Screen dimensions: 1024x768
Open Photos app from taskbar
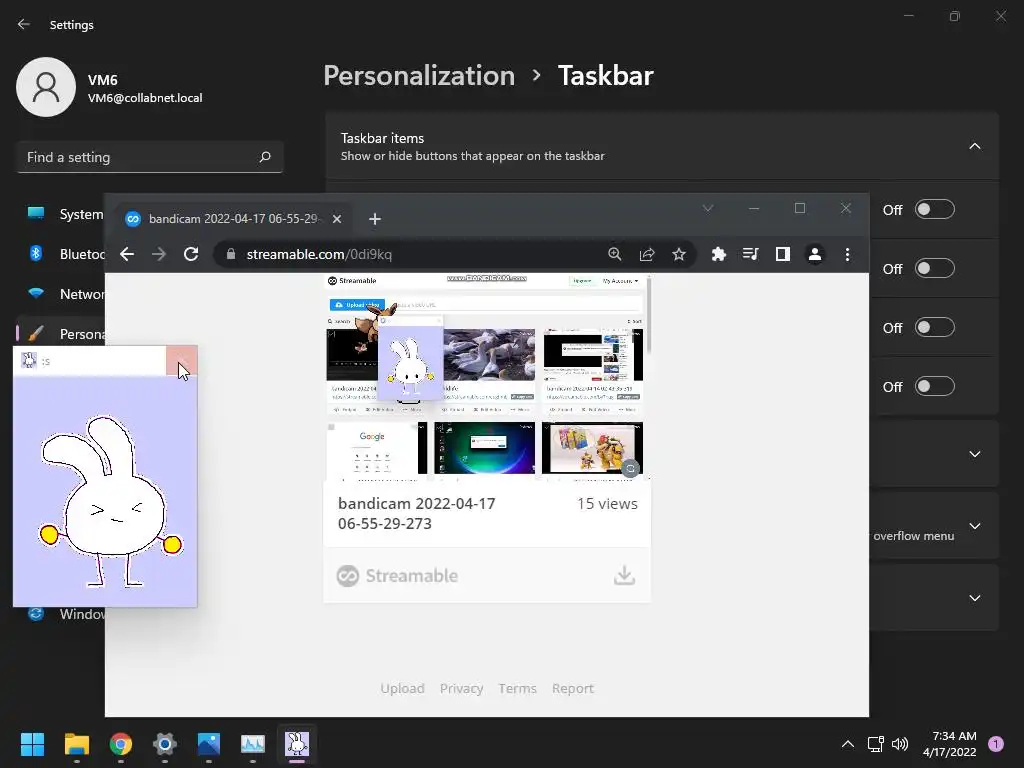coord(209,744)
